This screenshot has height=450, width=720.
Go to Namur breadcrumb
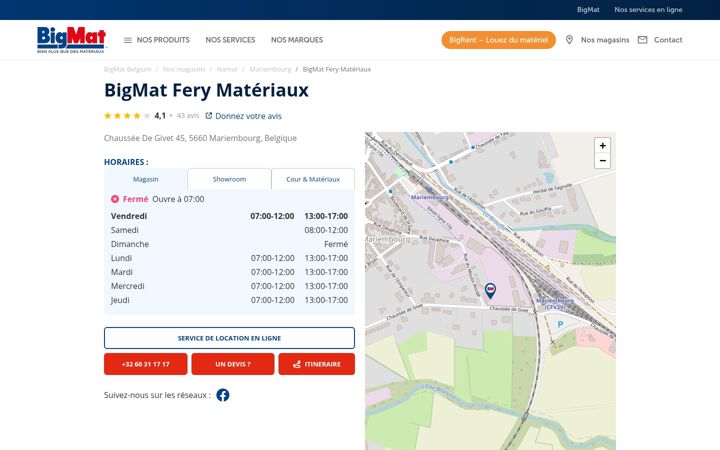[227, 69]
